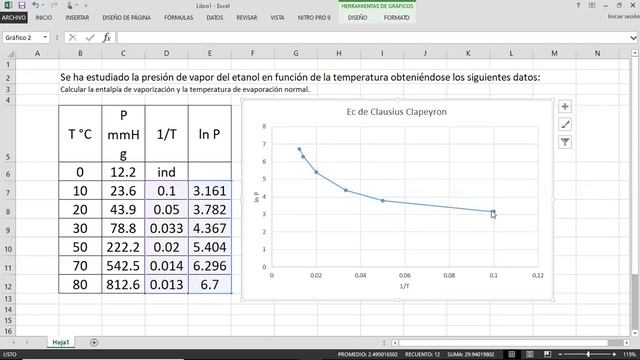640x360 pixels.
Task: Expand the Name Box dropdown
Action: coord(45,38)
